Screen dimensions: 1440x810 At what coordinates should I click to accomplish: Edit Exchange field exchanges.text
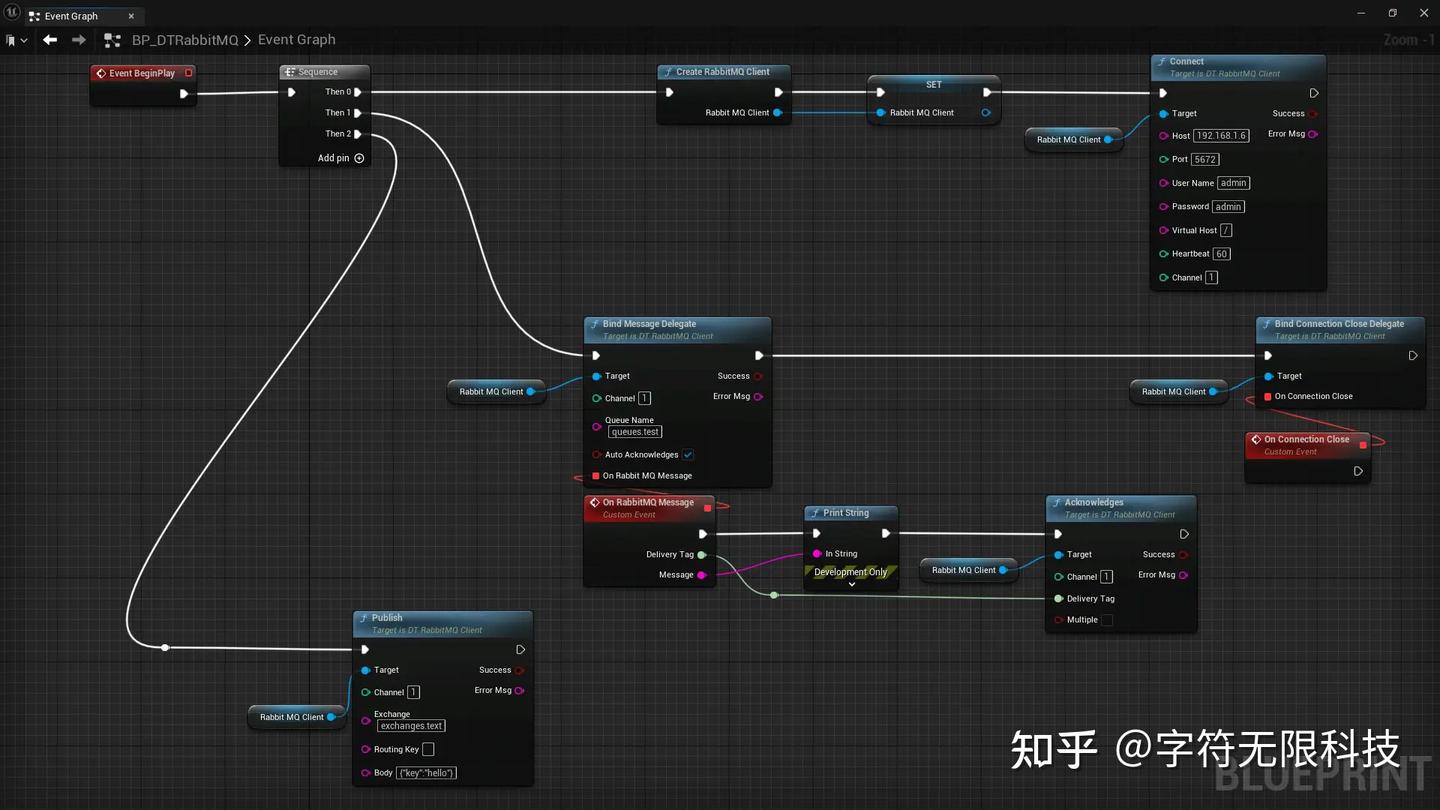click(x=411, y=726)
